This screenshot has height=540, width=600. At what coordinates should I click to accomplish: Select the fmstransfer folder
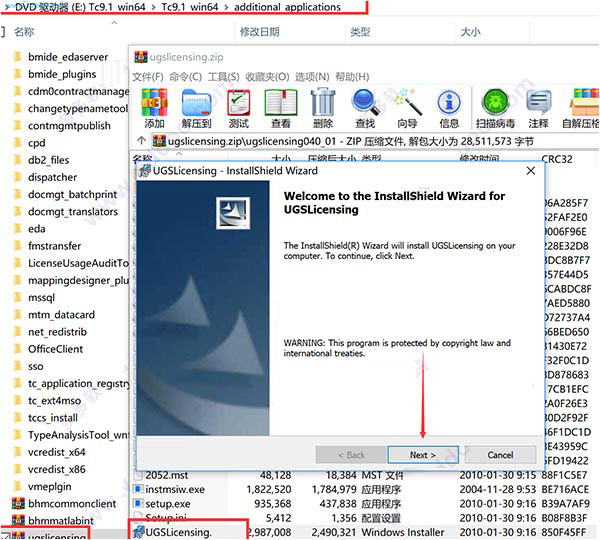[54, 246]
